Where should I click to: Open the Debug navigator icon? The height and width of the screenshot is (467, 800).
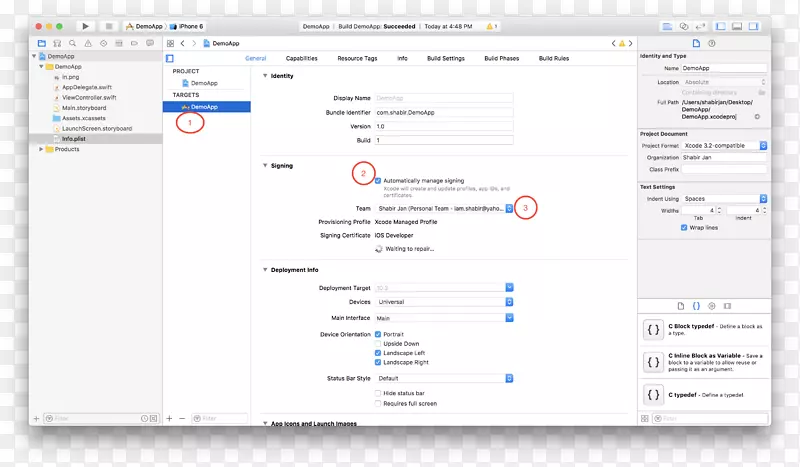[x=119, y=43]
